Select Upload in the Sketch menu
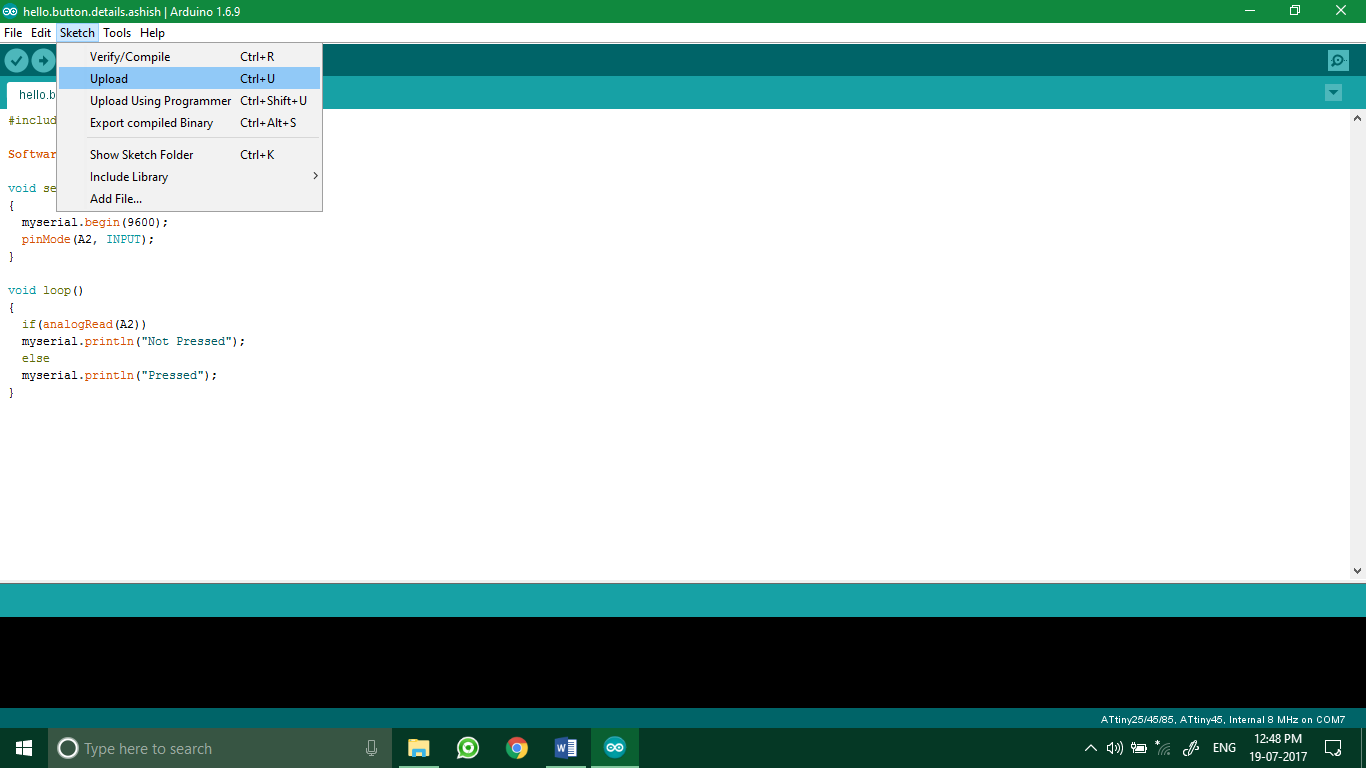The height and width of the screenshot is (768, 1366). click(x=189, y=79)
